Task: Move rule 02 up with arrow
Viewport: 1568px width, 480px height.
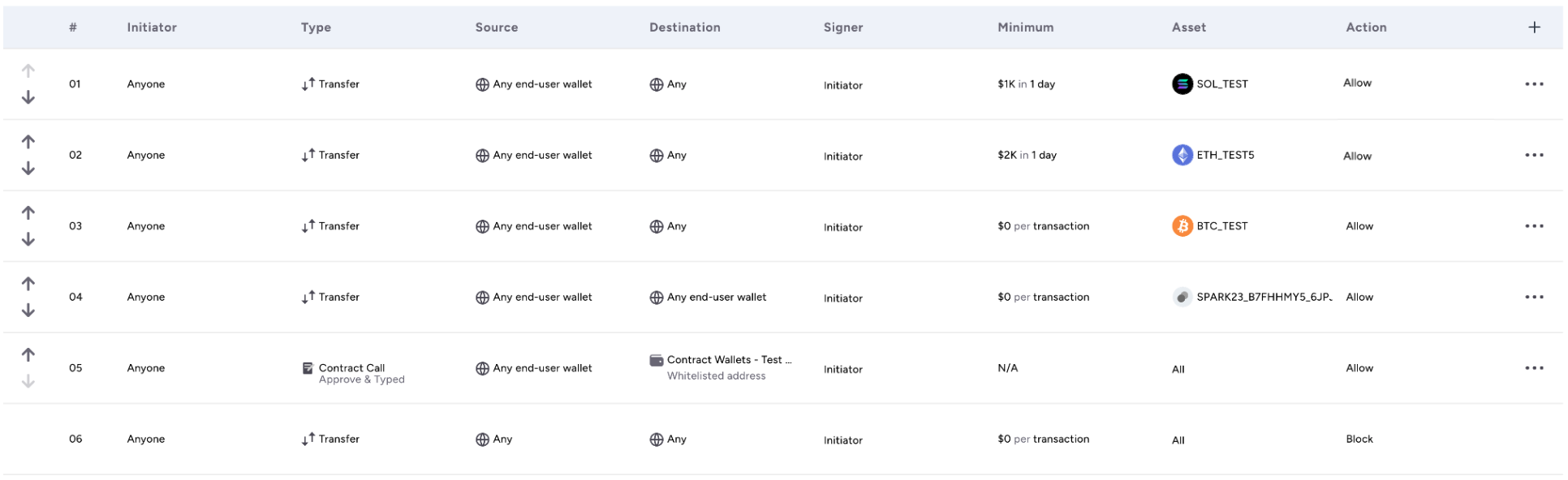Action: [28, 142]
